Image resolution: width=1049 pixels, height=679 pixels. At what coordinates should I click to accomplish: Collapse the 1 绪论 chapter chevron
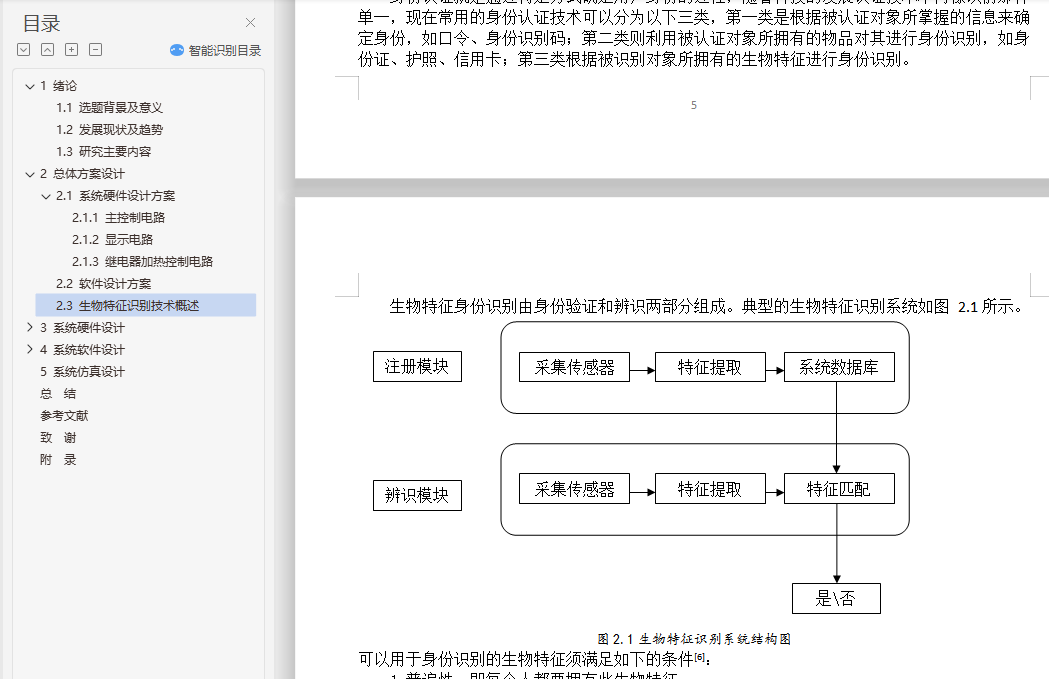pos(29,86)
